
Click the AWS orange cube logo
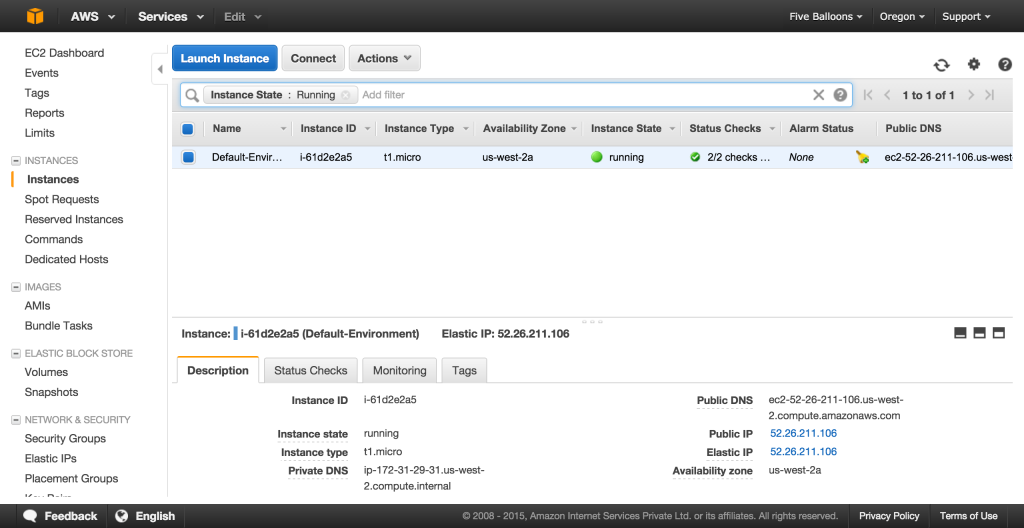click(35, 16)
